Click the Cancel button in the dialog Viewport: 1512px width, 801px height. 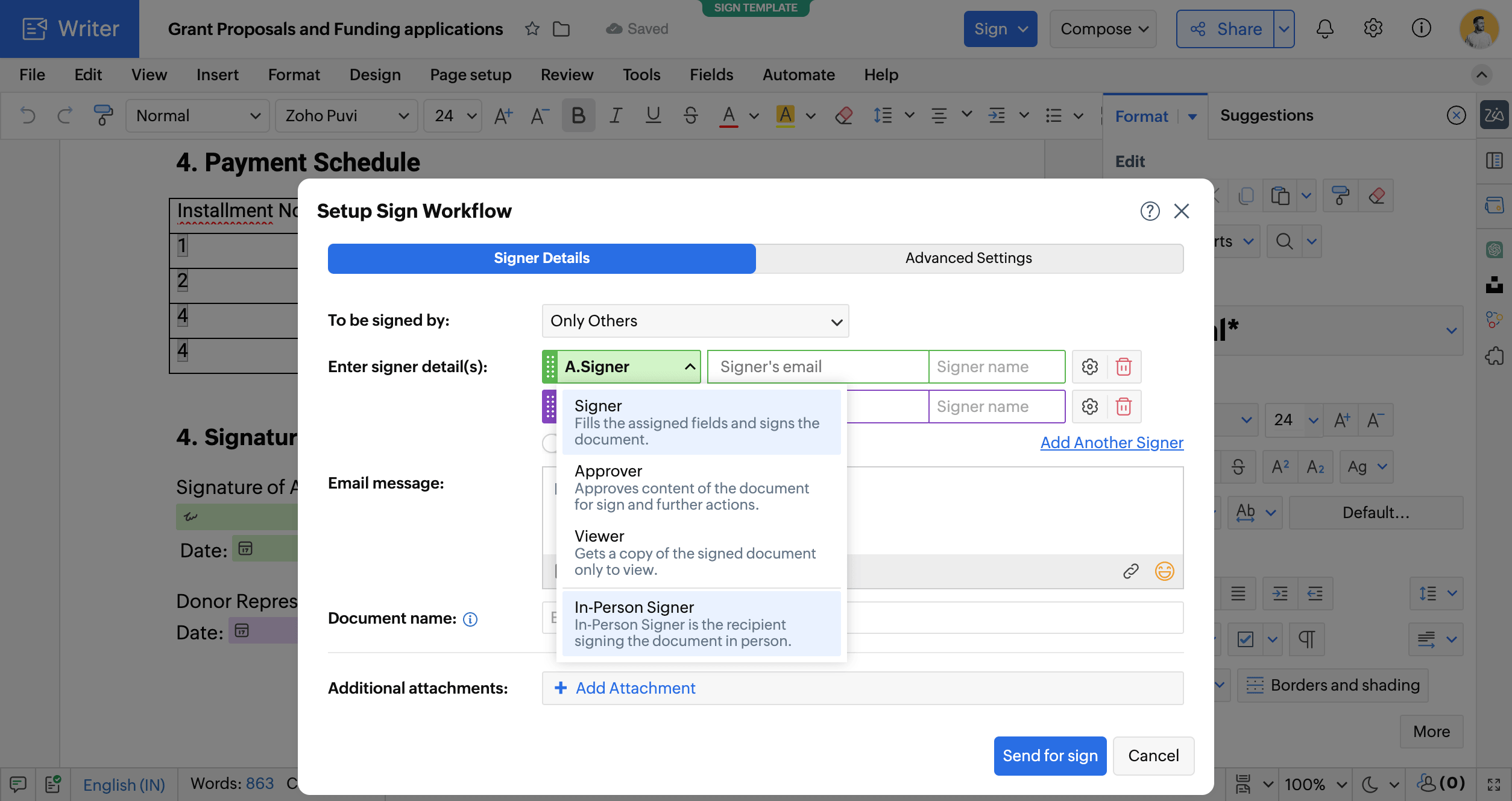1153,756
